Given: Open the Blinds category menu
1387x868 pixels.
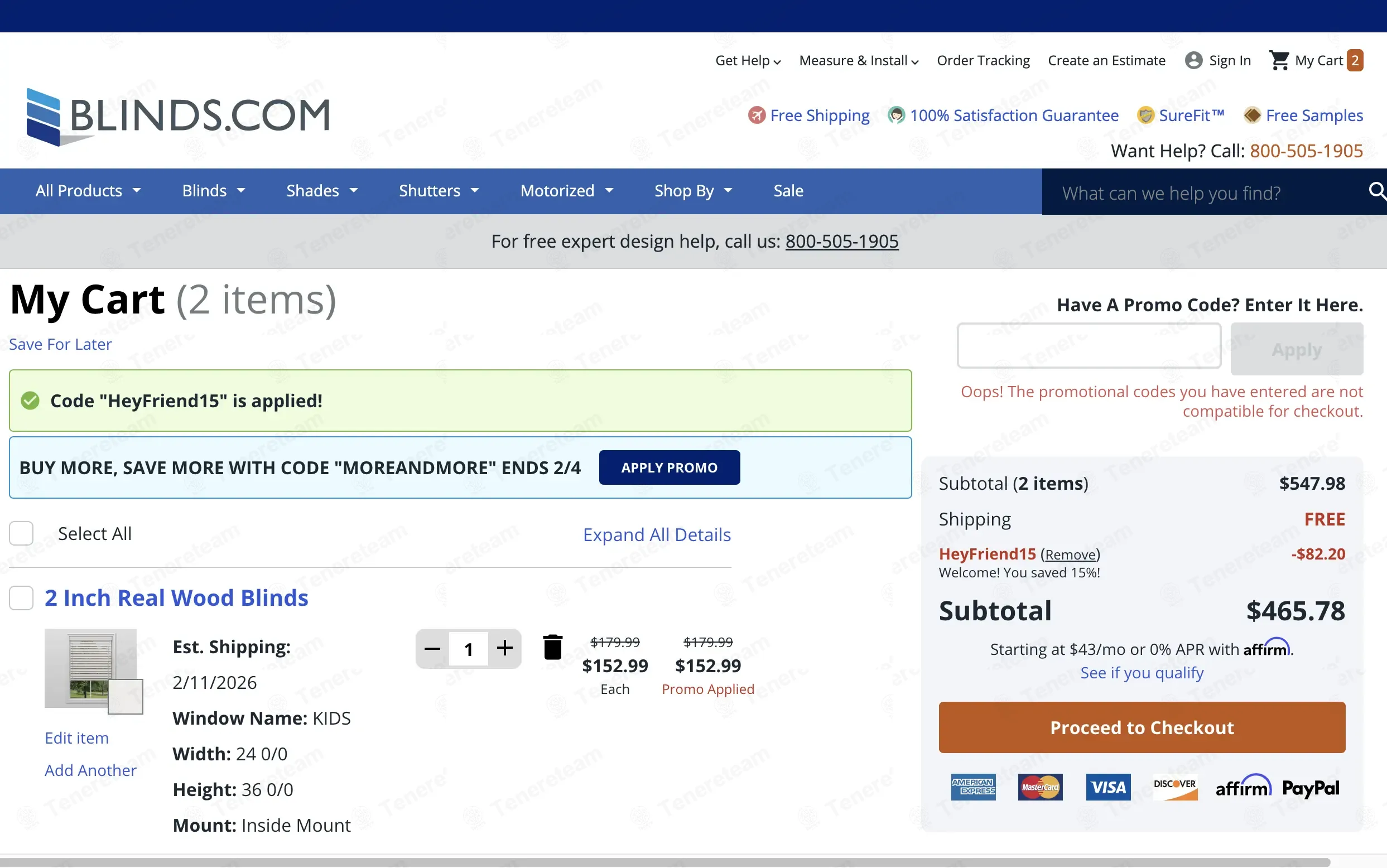Looking at the screenshot, I should (214, 191).
